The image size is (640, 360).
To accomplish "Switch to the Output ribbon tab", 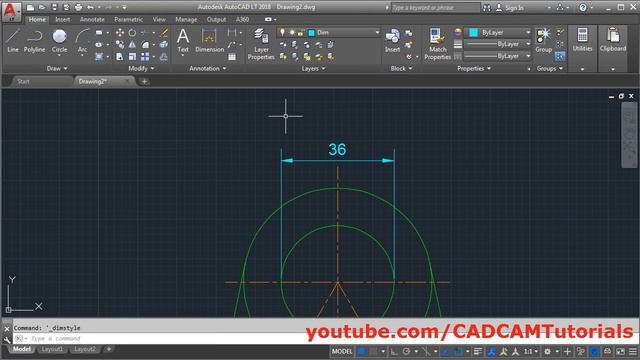I will [x=216, y=19].
